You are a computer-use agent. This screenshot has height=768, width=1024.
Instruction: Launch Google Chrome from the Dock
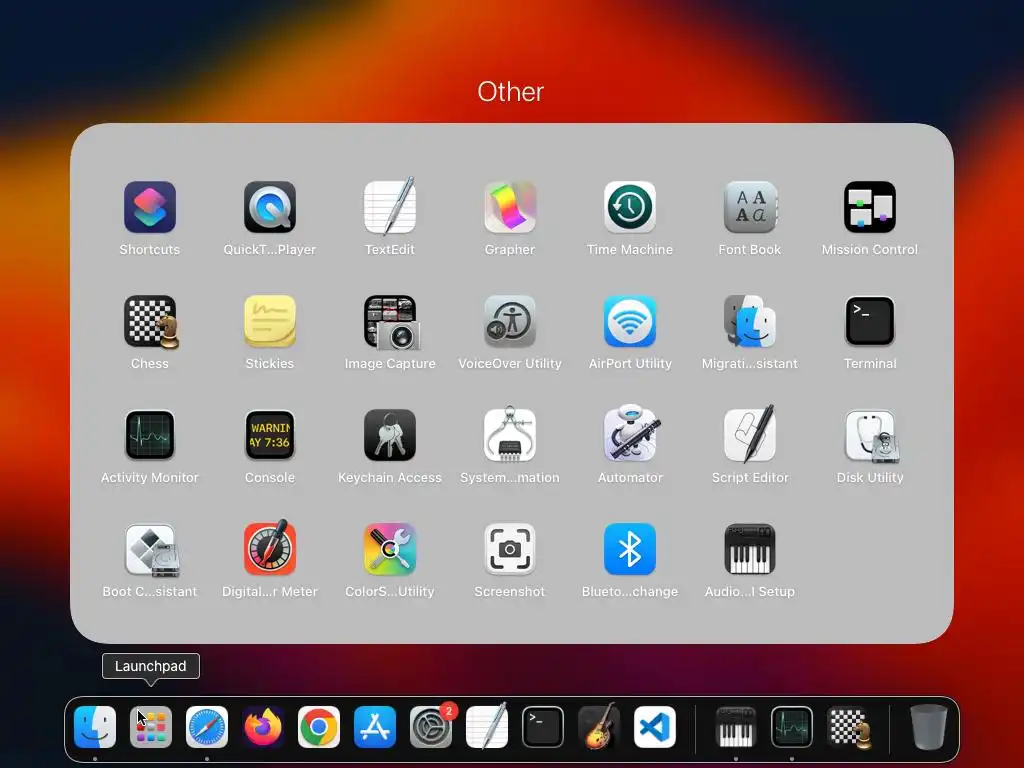pyautogui.click(x=319, y=727)
